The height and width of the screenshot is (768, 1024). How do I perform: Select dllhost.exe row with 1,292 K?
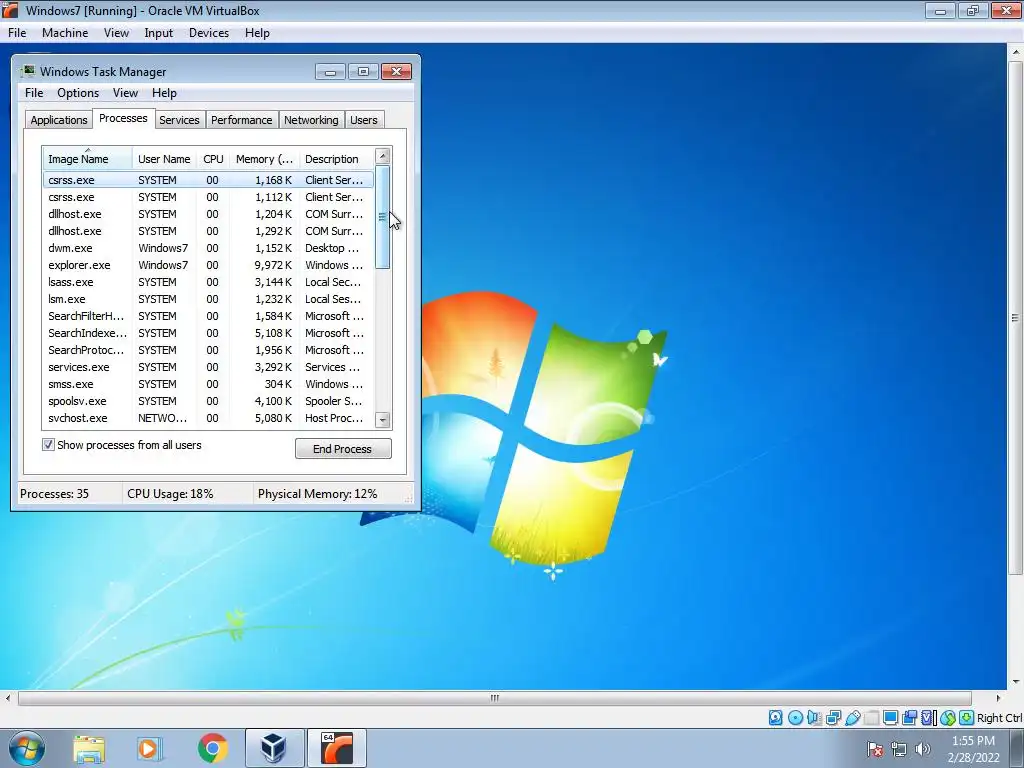[x=208, y=231]
